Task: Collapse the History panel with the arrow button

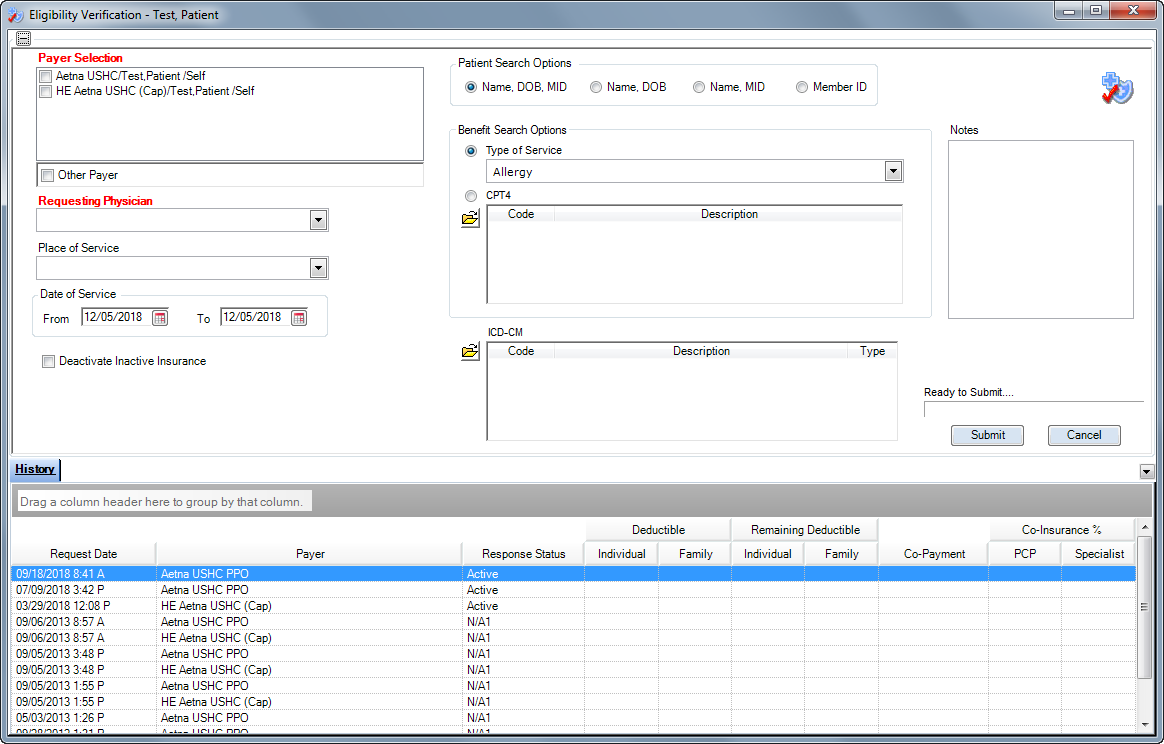Action: tap(1146, 471)
